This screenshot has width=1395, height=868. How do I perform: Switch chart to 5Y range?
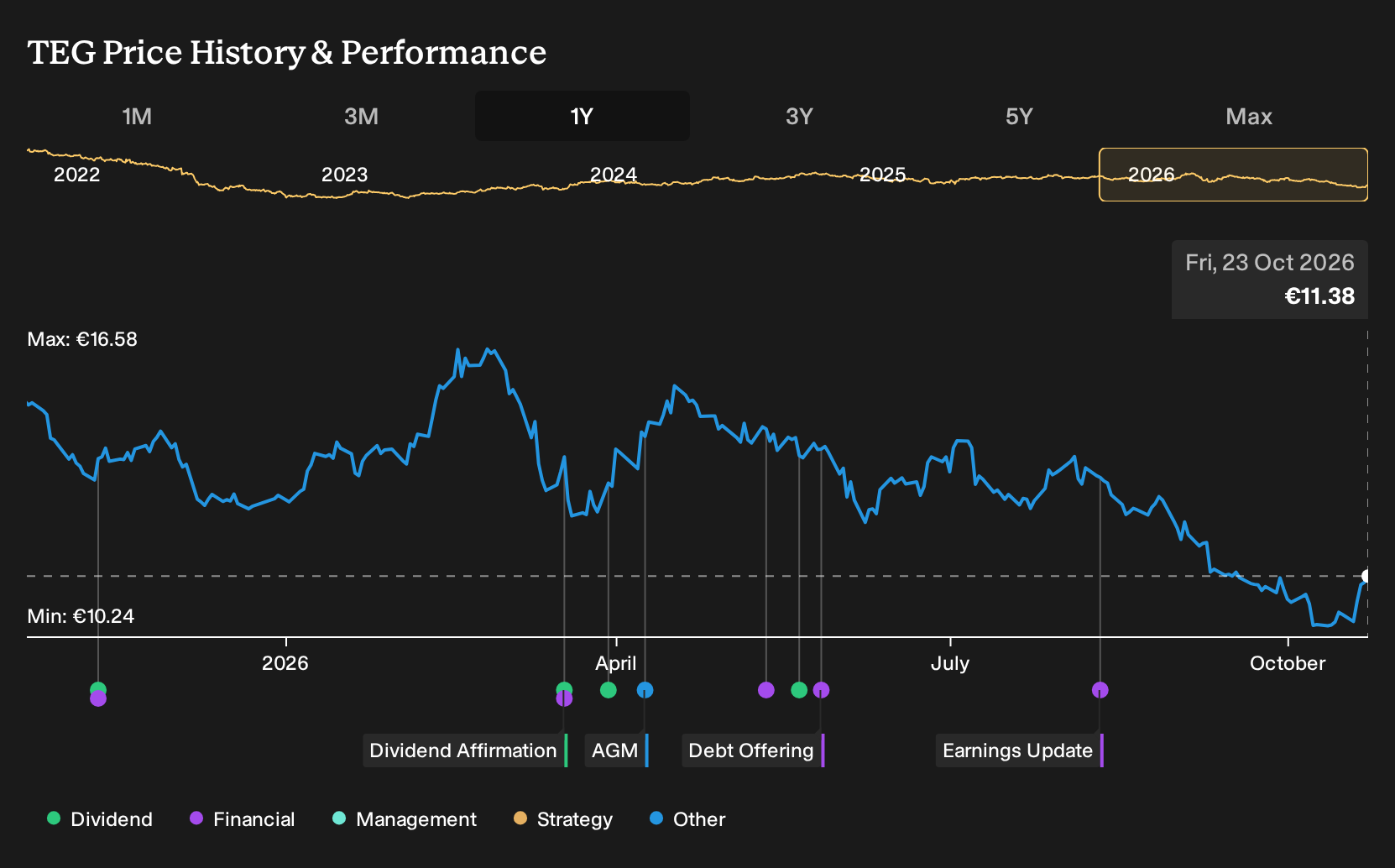point(1019,116)
